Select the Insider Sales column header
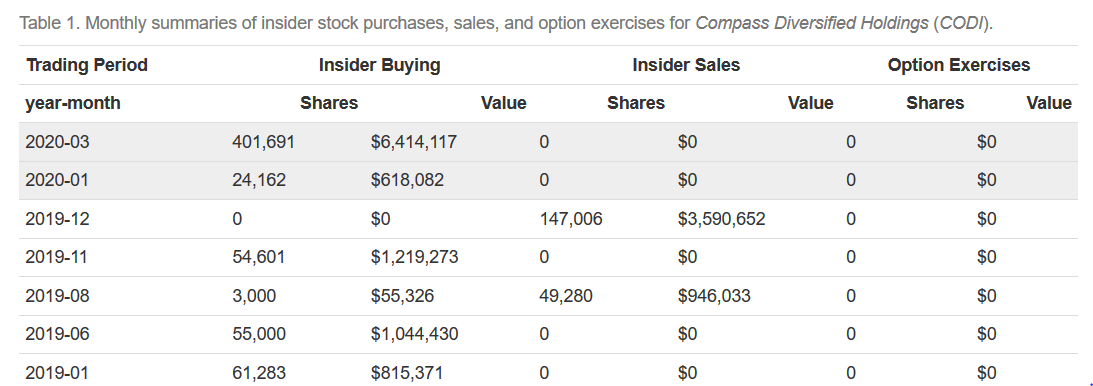Image resolution: width=1093 pixels, height=386 pixels. point(686,65)
